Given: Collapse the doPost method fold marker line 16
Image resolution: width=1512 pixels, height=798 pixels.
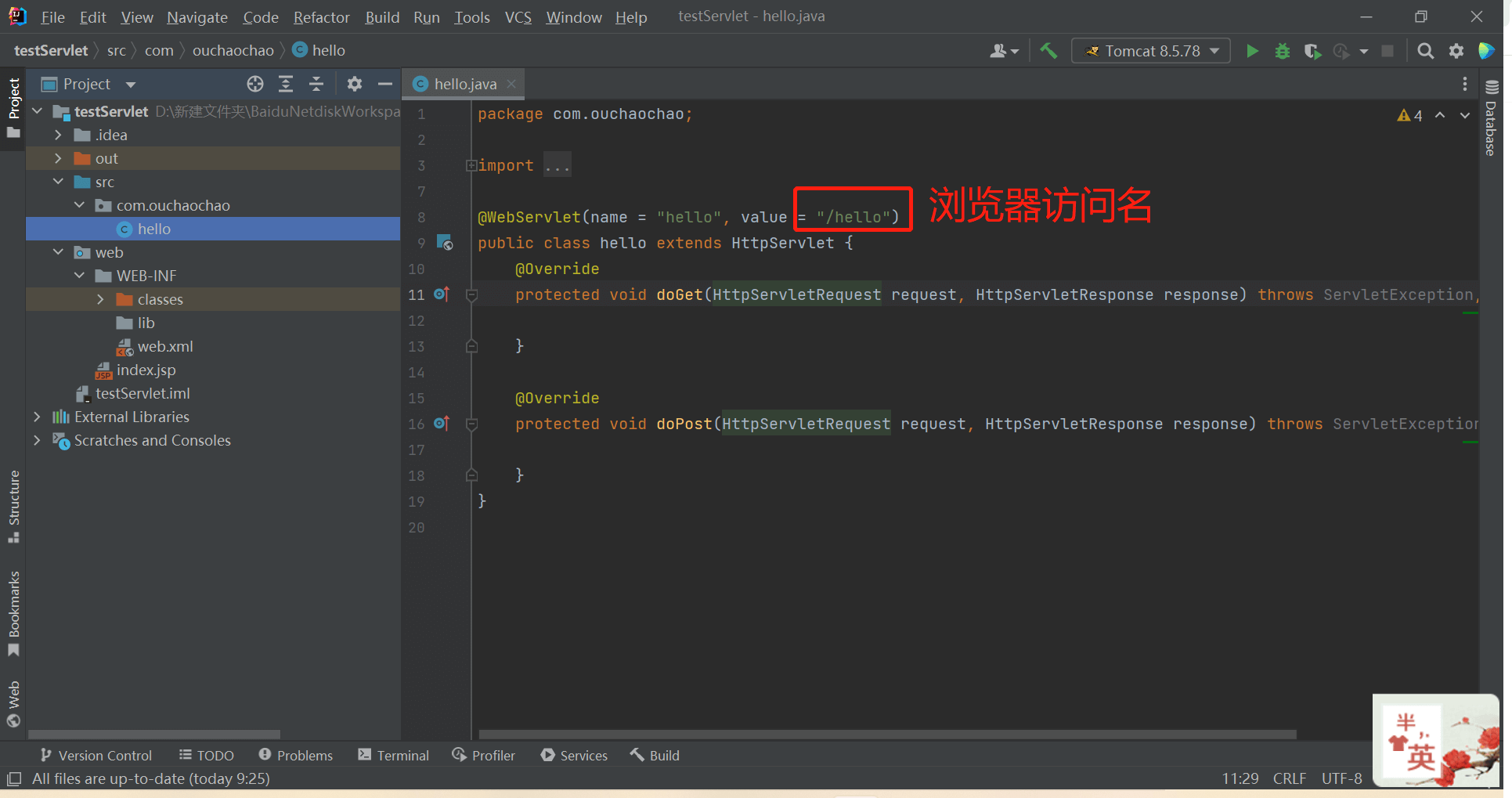Looking at the screenshot, I should (x=471, y=424).
